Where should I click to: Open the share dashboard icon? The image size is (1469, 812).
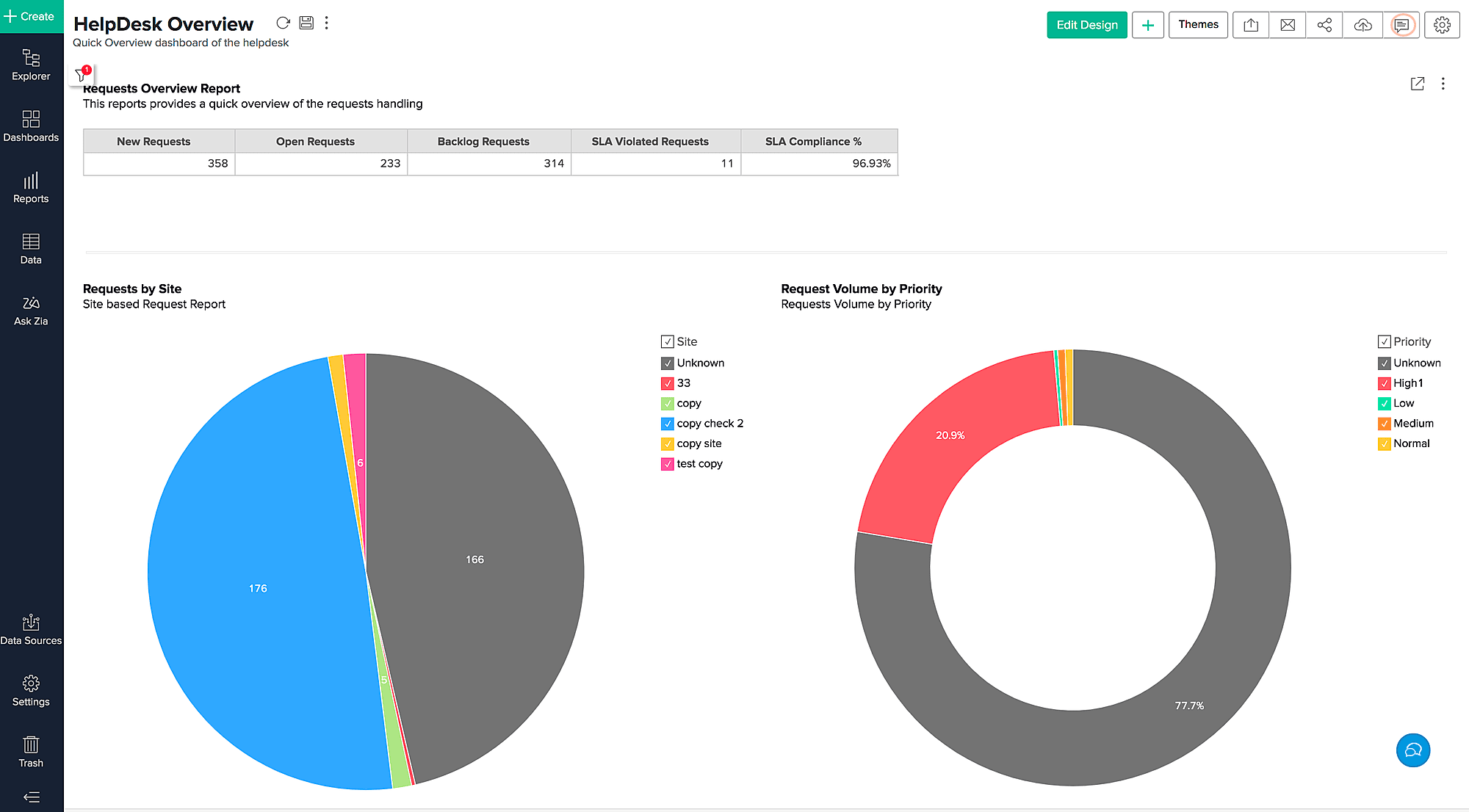[1324, 25]
